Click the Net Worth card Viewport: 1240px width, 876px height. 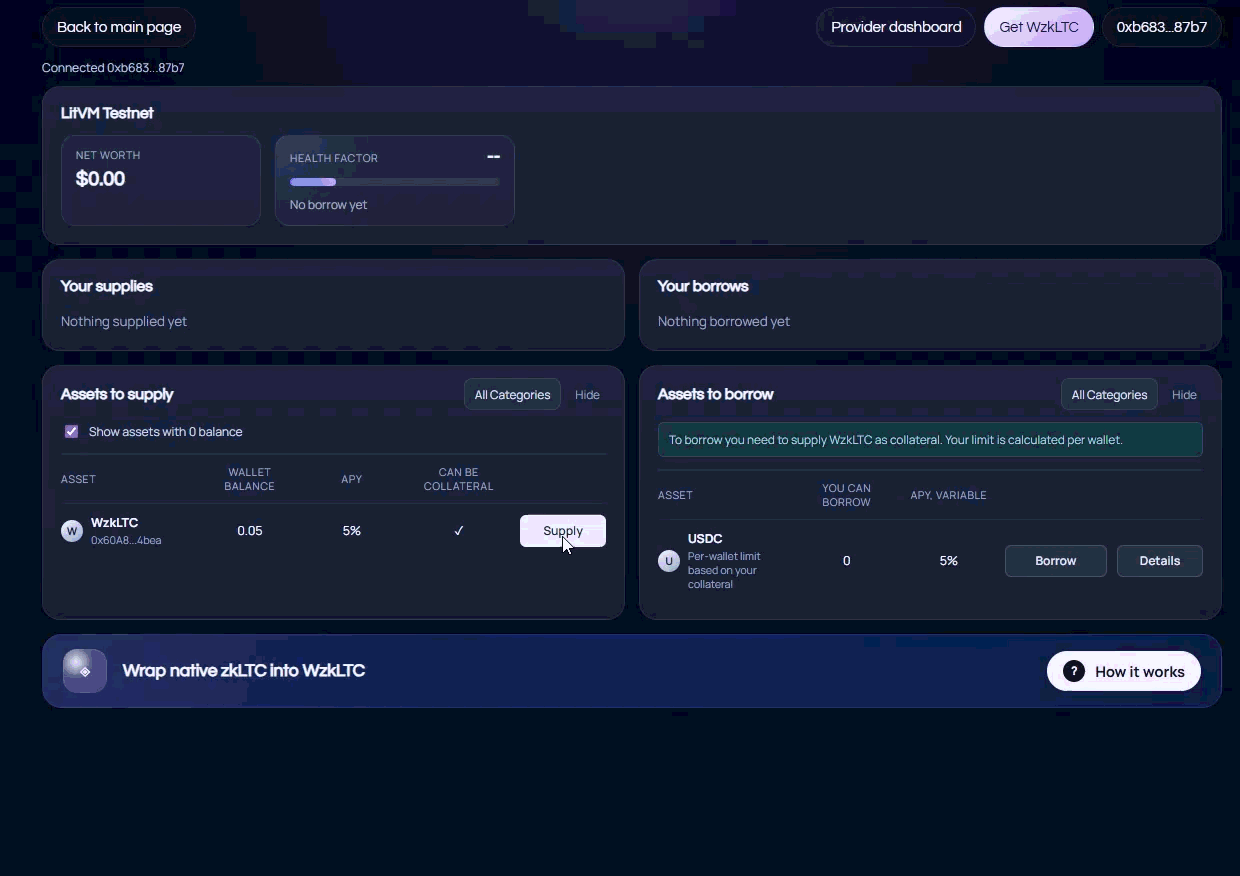[161, 180]
